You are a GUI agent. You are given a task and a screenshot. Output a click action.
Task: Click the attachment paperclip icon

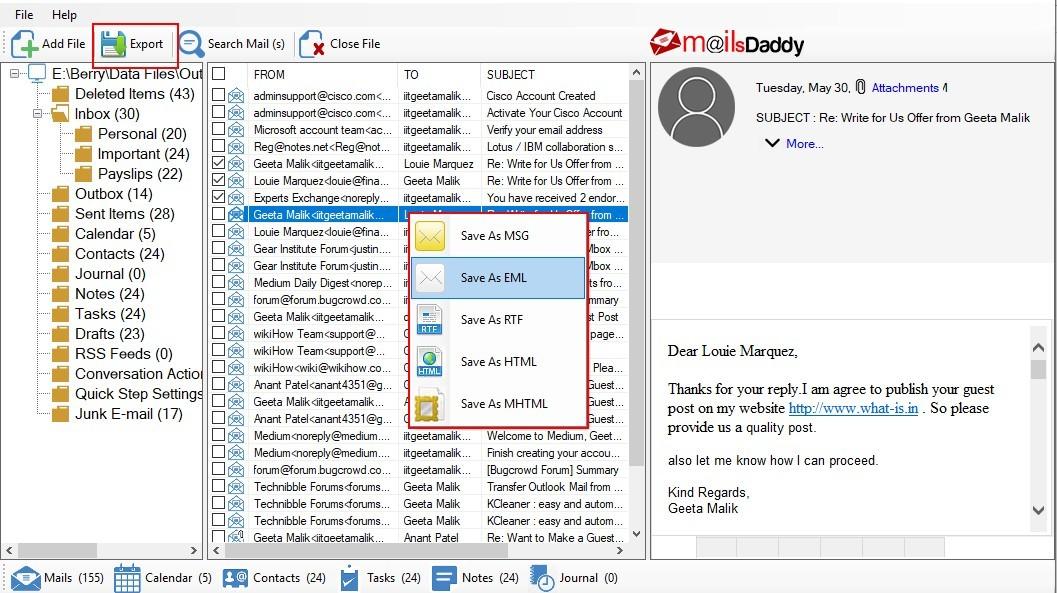(860, 87)
